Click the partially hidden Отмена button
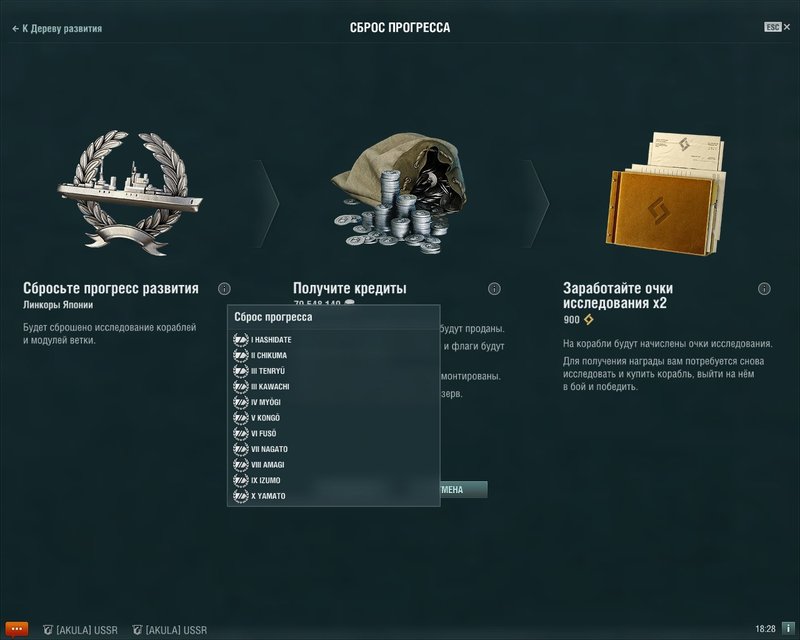The height and width of the screenshot is (640, 800). point(463,489)
